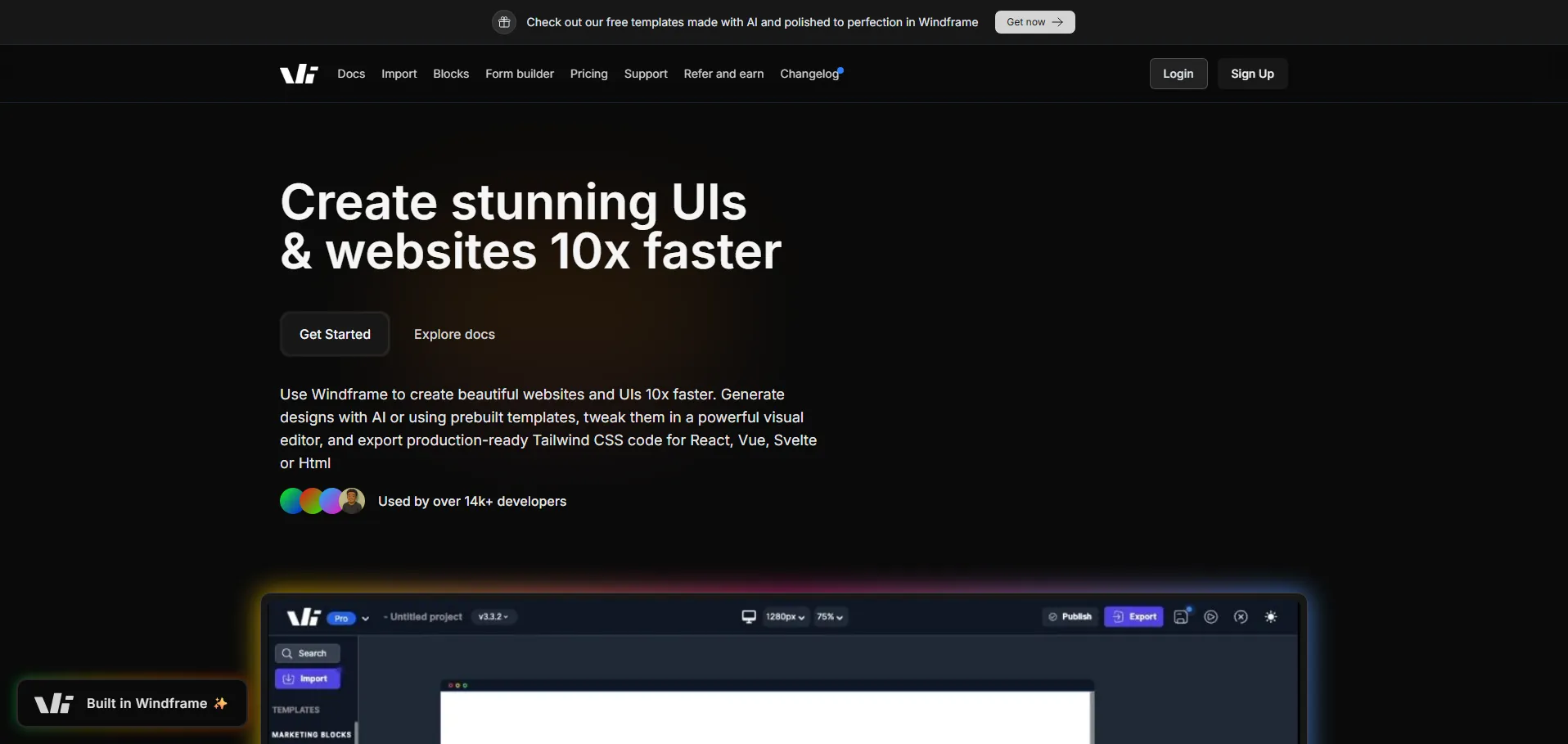Follow the Explore docs link
The image size is (1568, 744).
(x=454, y=334)
